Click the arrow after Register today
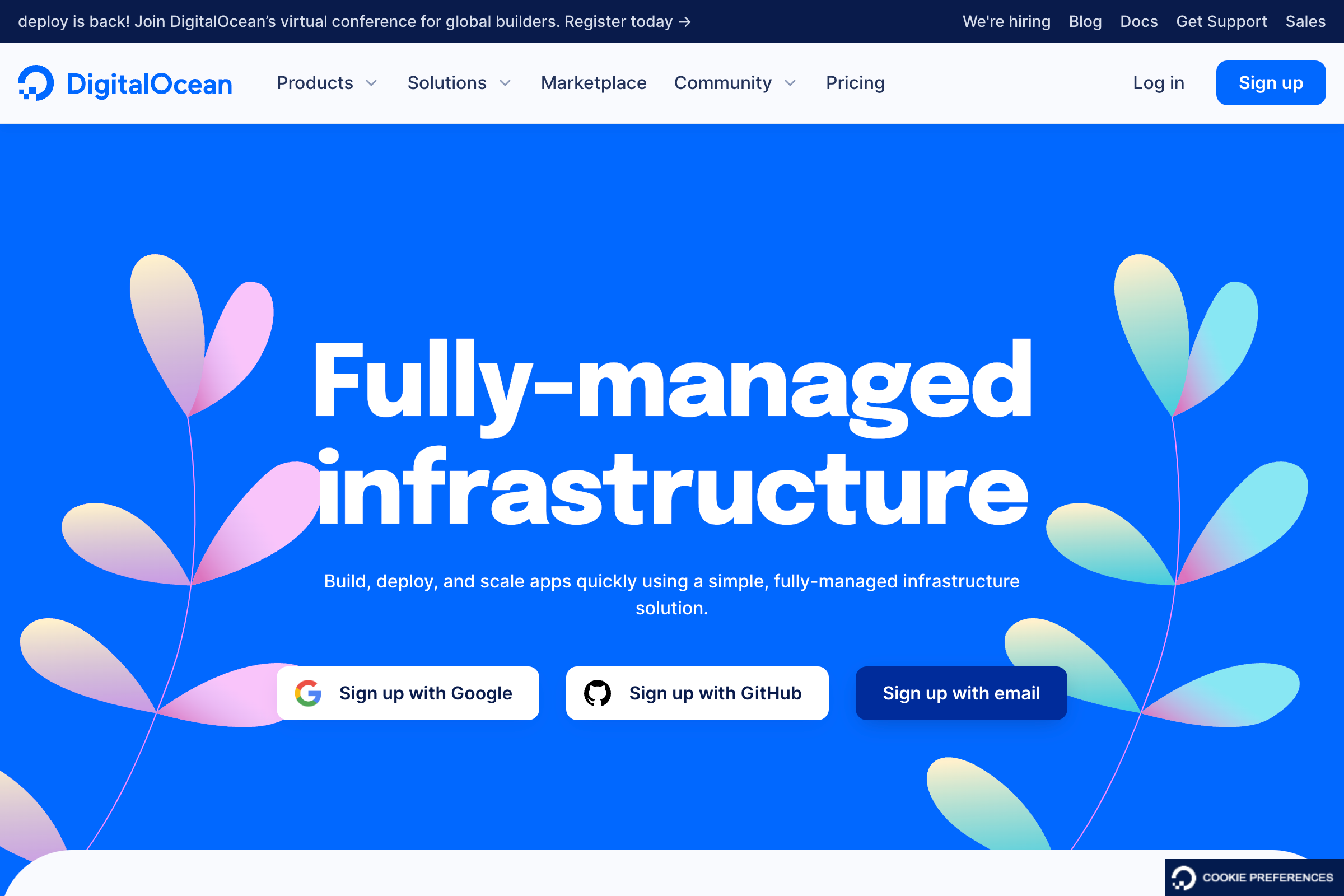The width and height of the screenshot is (1344, 896). click(685, 22)
